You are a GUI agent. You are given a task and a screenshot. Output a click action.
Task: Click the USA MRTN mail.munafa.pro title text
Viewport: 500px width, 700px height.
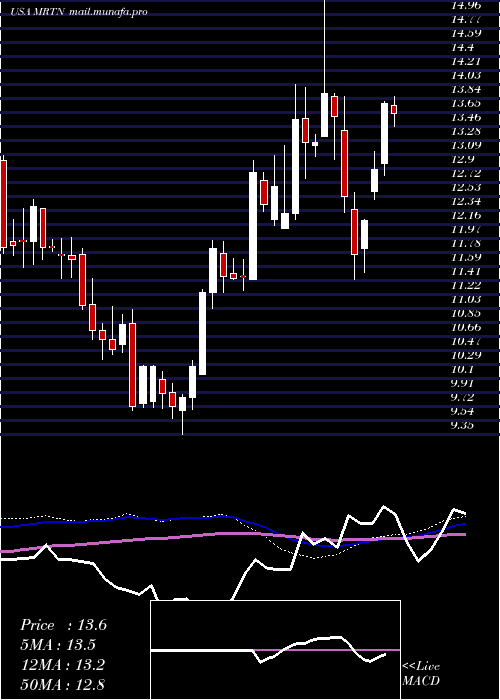79,12
